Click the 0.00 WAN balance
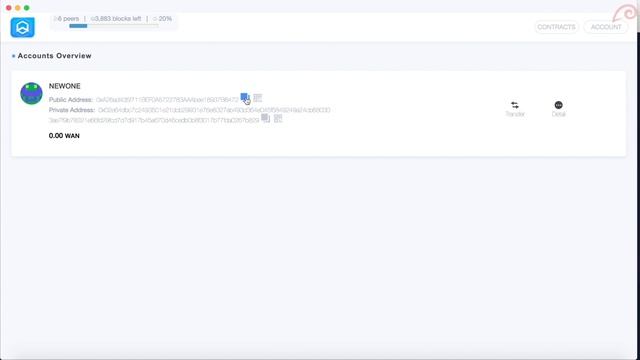The image size is (640, 360). 64,136
